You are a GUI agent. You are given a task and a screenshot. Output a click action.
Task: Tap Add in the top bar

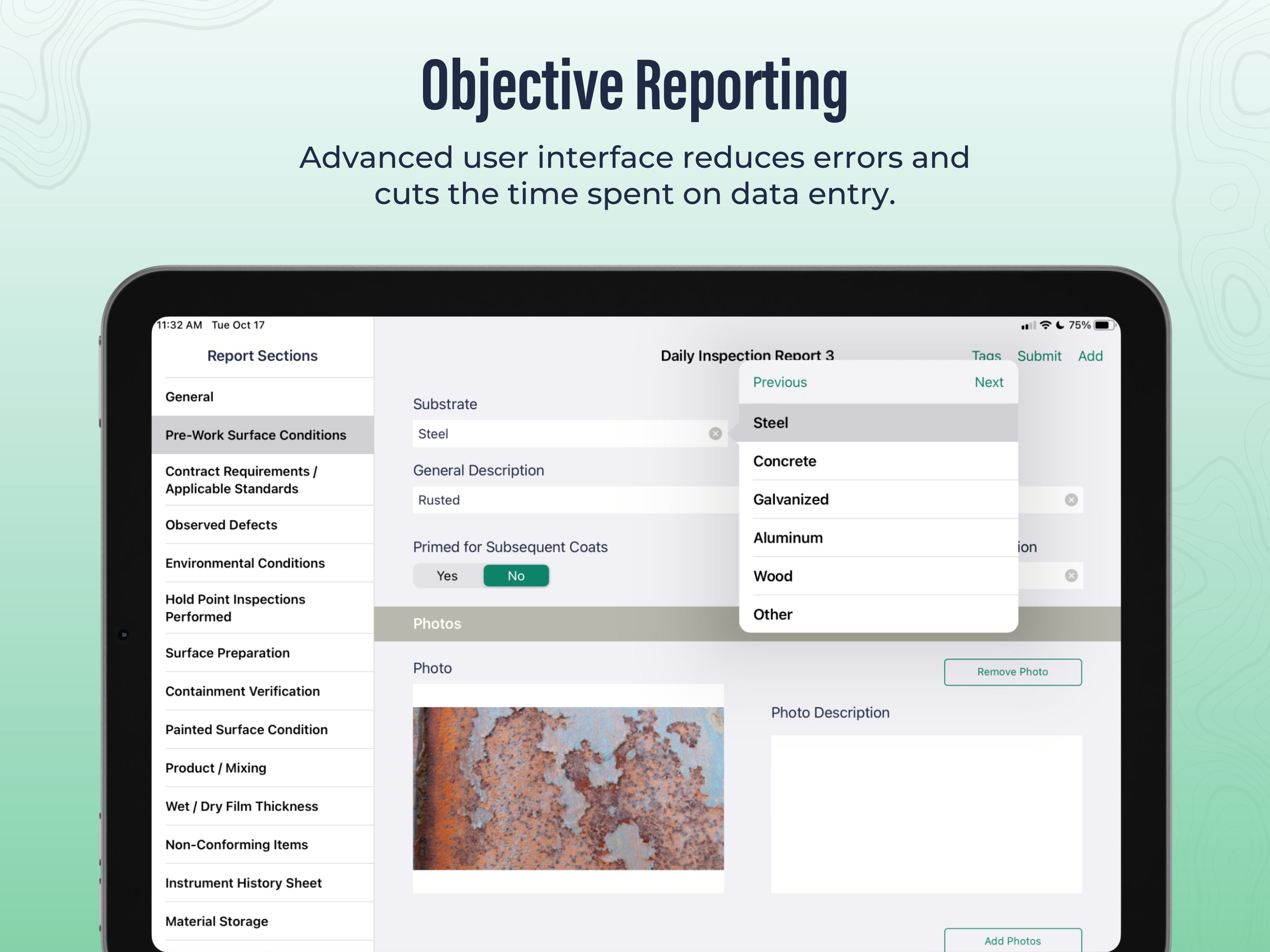pyautogui.click(x=1090, y=356)
